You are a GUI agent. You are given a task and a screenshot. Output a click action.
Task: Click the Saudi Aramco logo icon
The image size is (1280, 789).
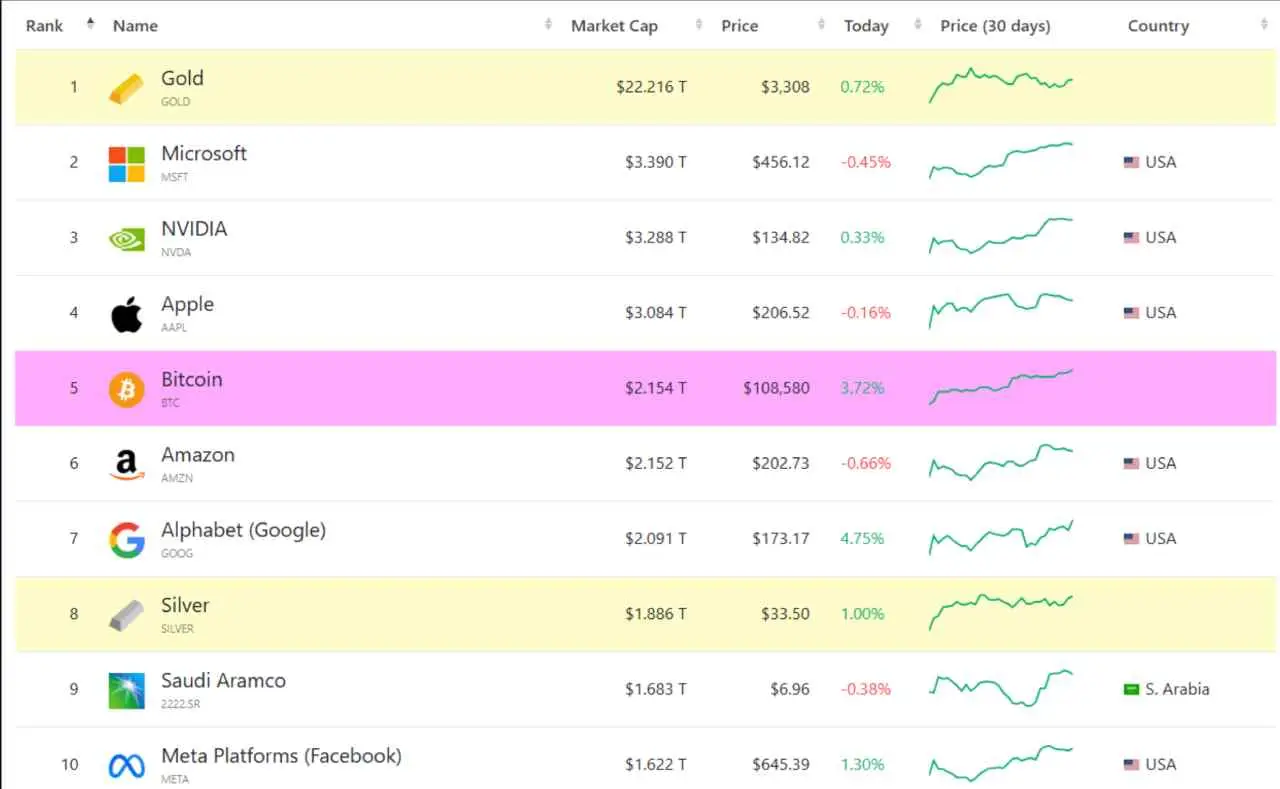pos(126,691)
